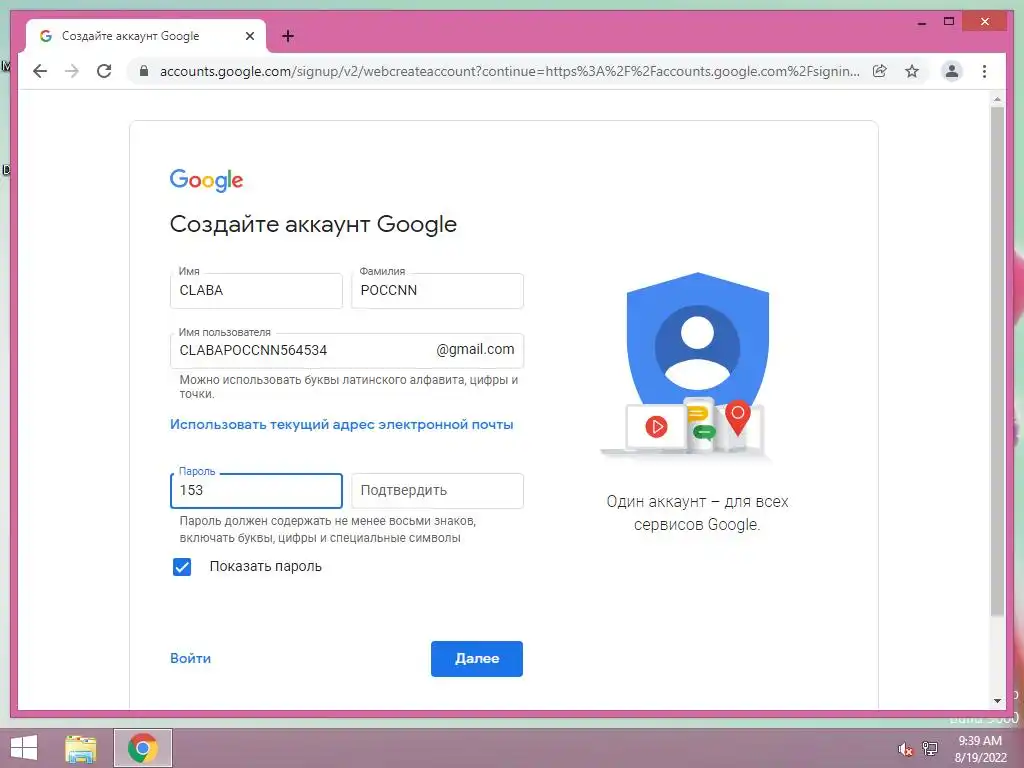Click the address bar URL
The width and height of the screenshot is (1024, 768).
[509, 71]
